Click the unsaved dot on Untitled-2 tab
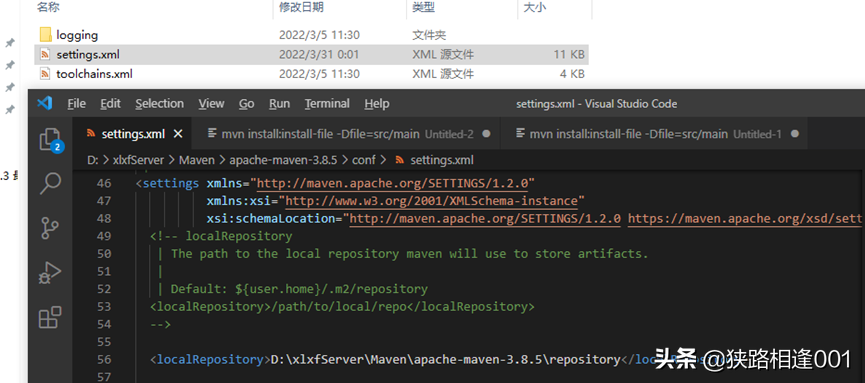The image size is (865, 383). pyautogui.click(x=486, y=134)
